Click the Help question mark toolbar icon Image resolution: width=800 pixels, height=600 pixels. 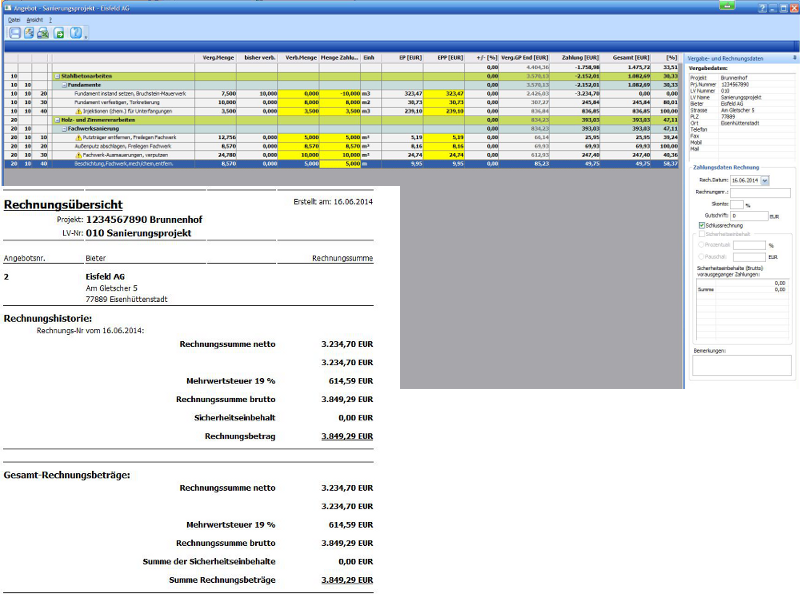pyautogui.click(x=76, y=33)
